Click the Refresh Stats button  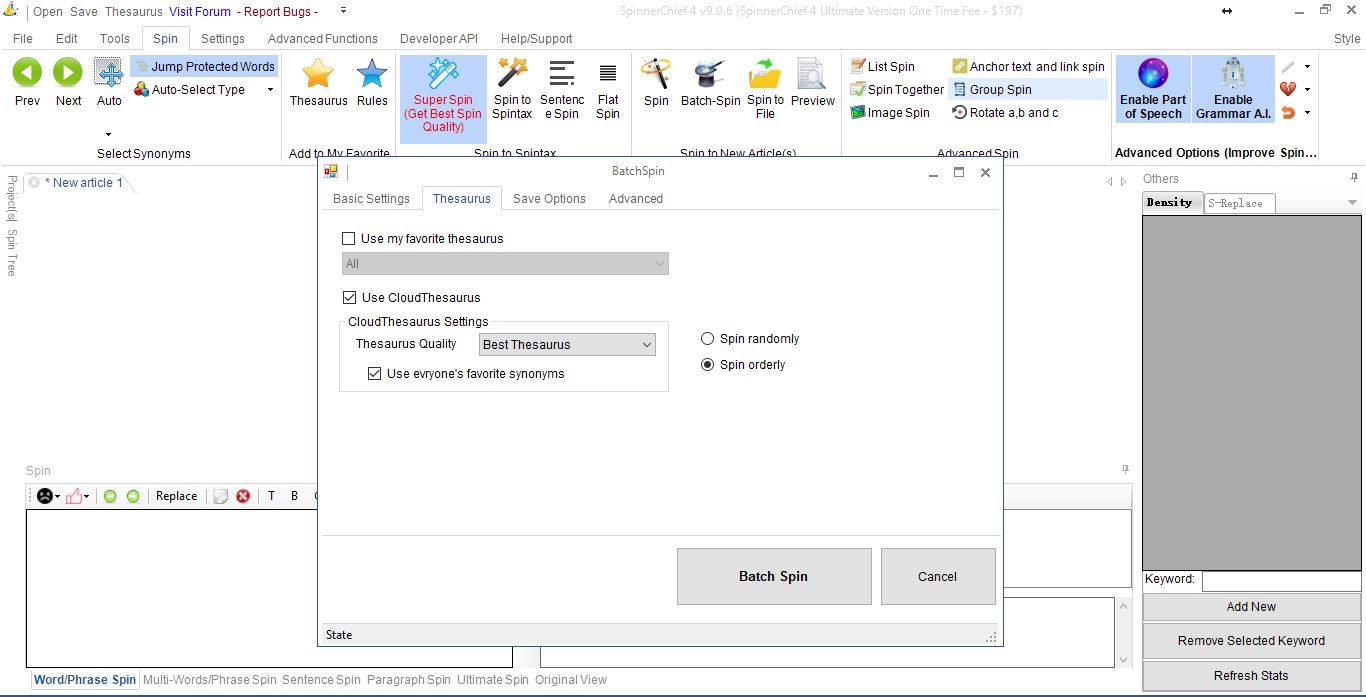coord(1251,676)
